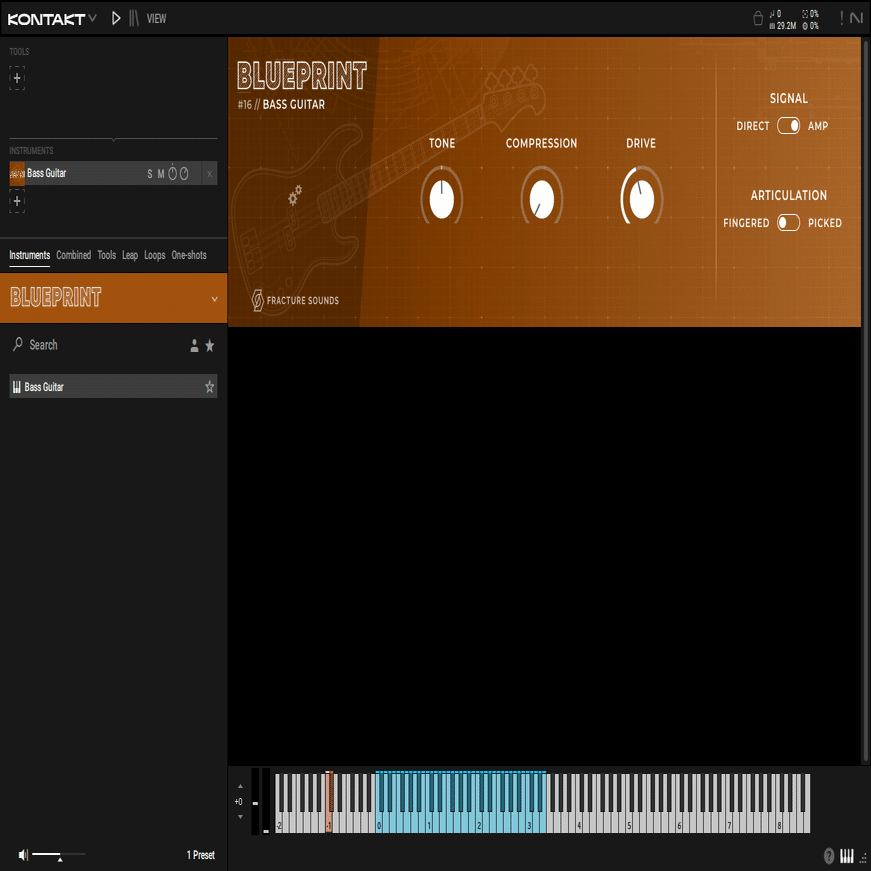The width and height of the screenshot is (871, 871).
Task: Open the help question mark icon
Action: (x=828, y=856)
